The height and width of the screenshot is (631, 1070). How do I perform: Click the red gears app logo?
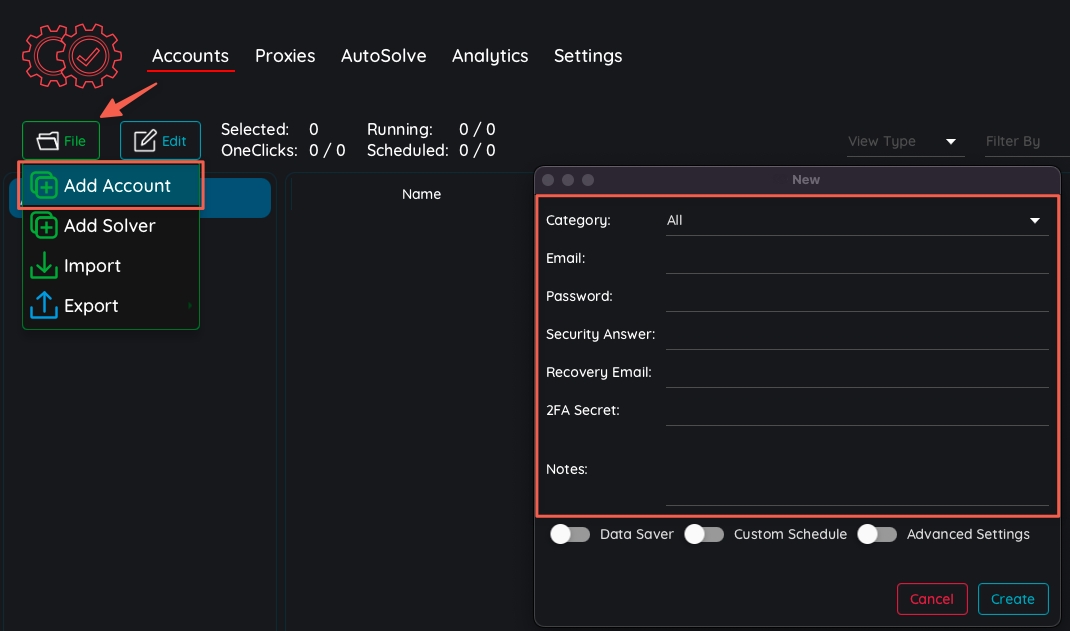point(72,57)
